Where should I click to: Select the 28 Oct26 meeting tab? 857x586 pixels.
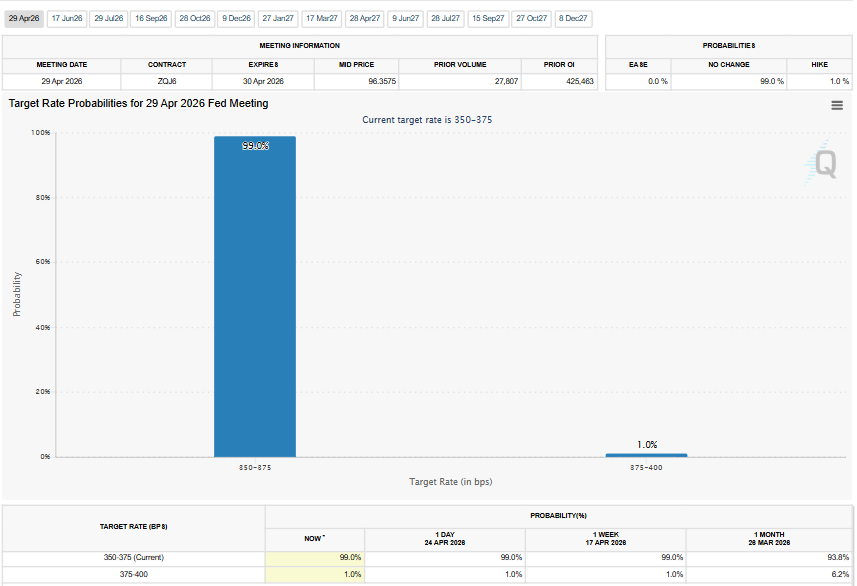(x=194, y=18)
